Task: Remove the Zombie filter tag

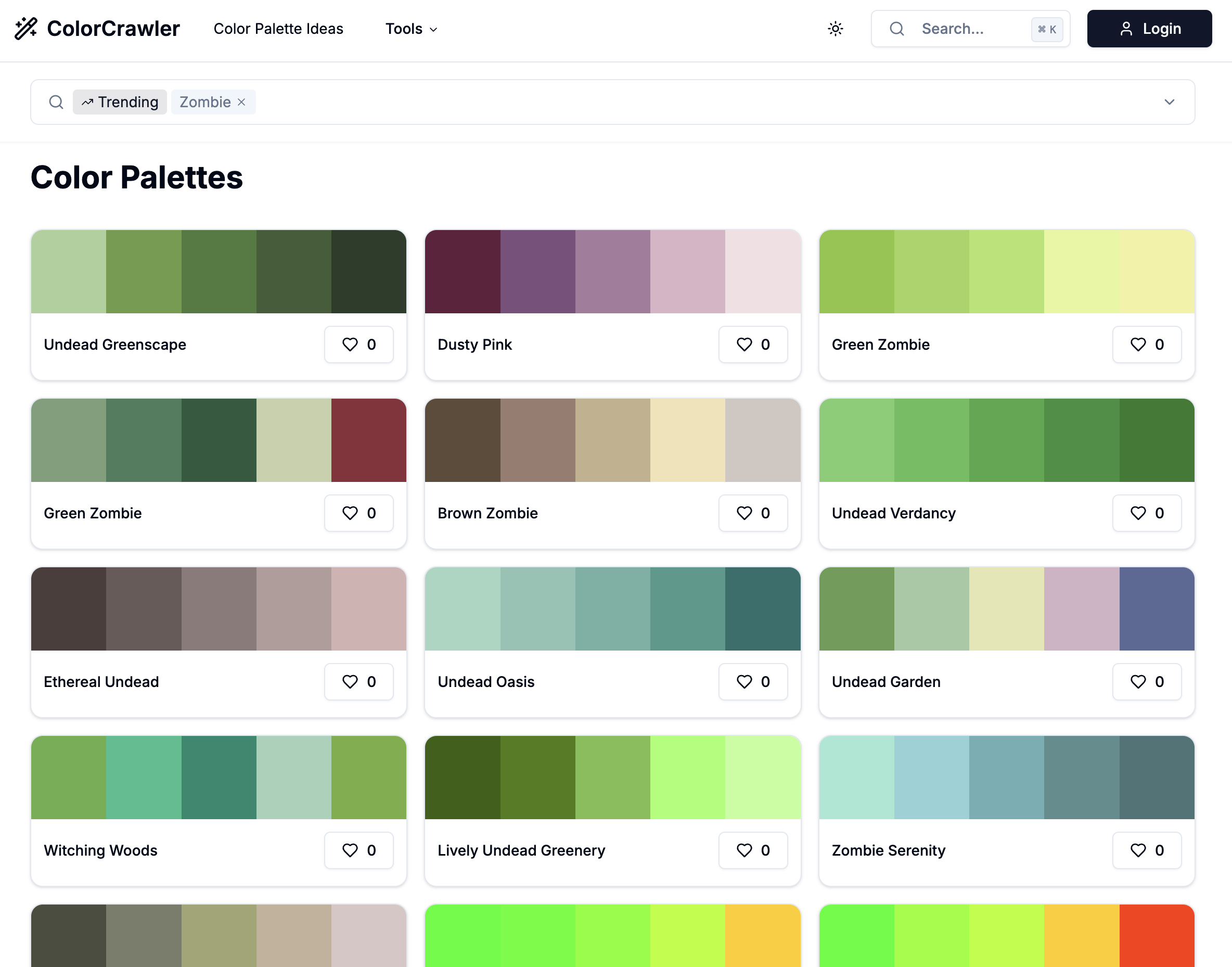Action: (241, 102)
